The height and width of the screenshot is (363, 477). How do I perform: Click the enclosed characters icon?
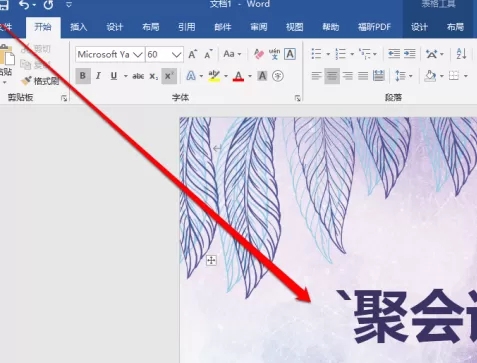pyautogui.click(x=278, y=76)
